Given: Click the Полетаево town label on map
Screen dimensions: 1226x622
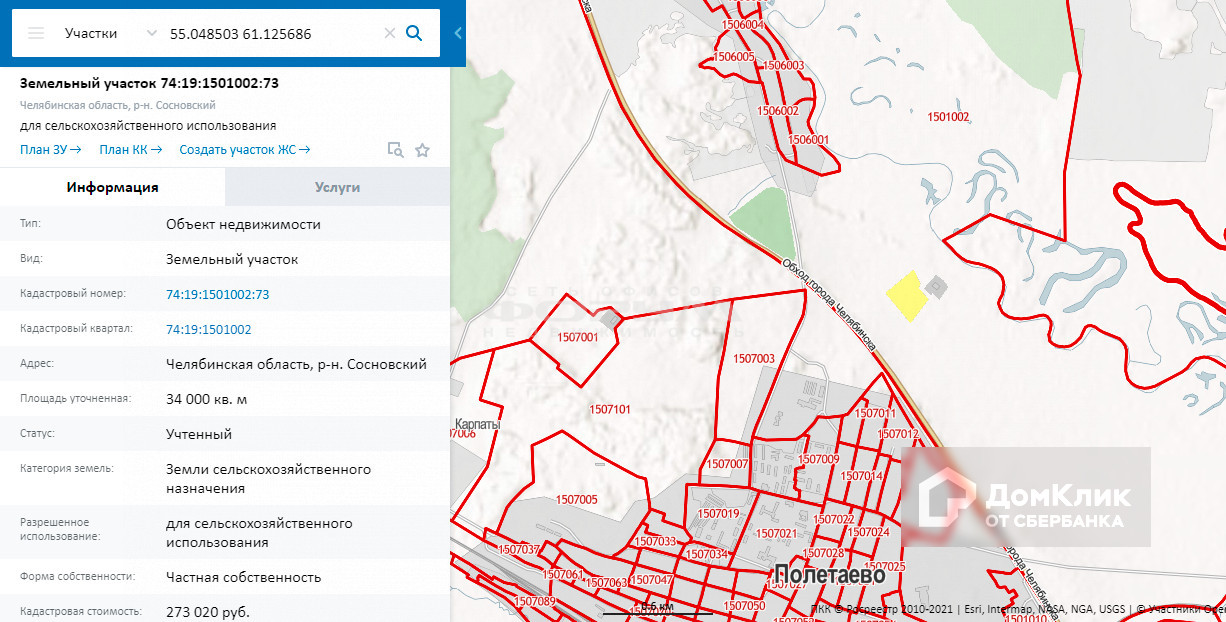Looking at the screenshot, I should point(830,576).
